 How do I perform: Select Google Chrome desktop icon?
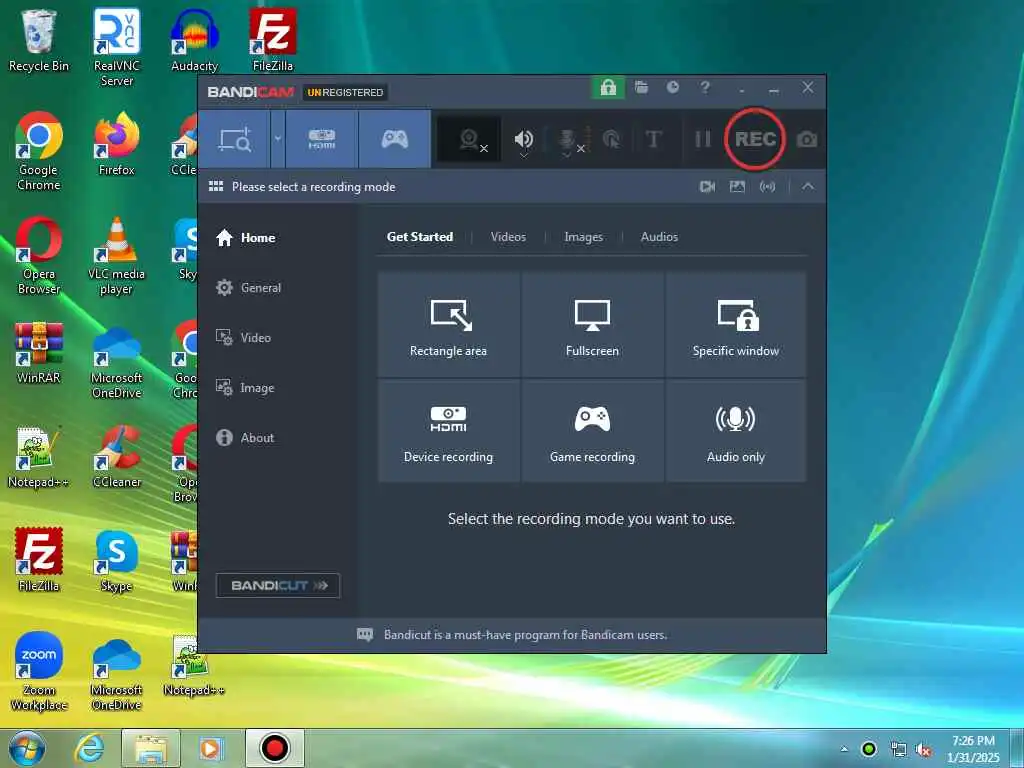[39, 152]
